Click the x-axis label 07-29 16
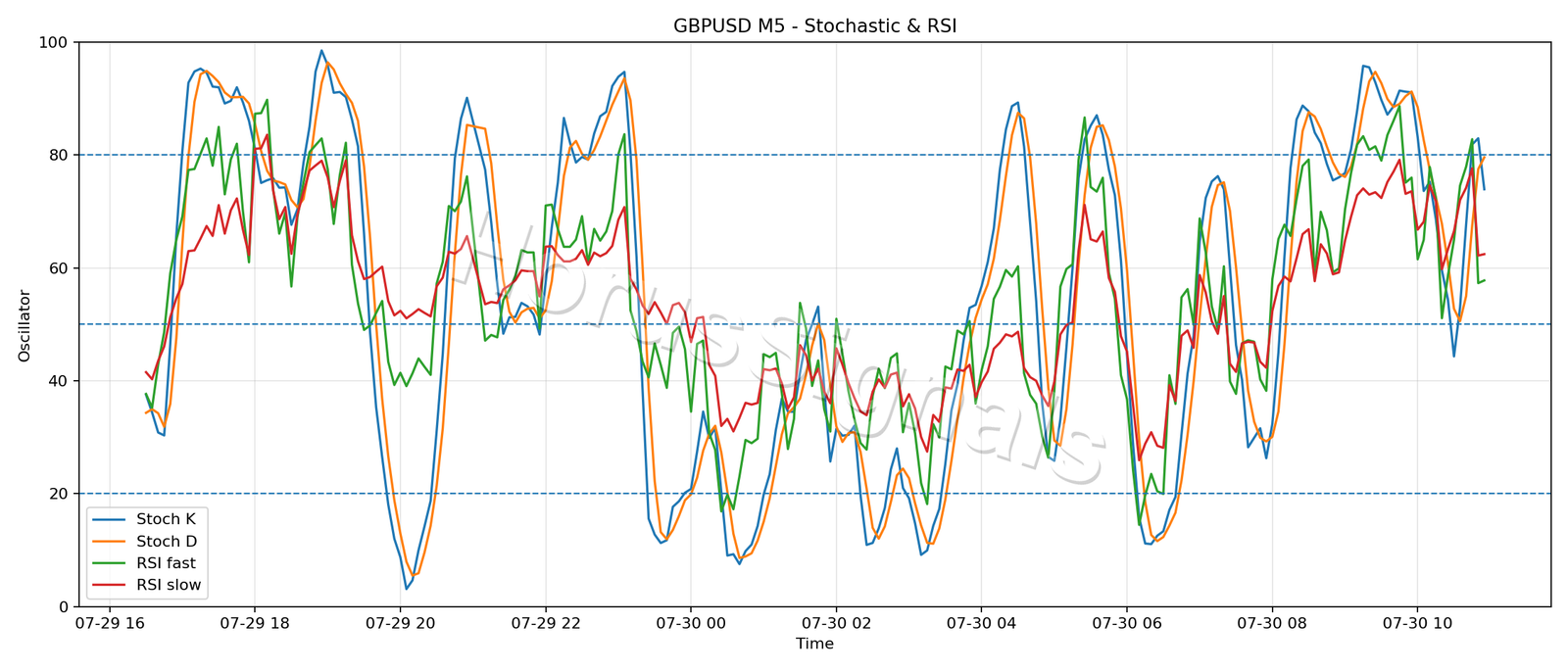Viewport: 1568px width, 672px height. pyautogui.click(x=109, y=623)
